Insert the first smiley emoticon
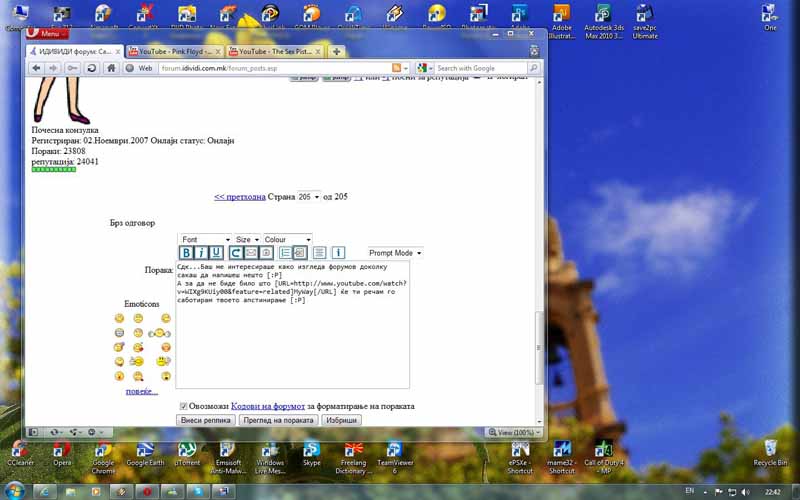This screenshot has height=500, width=800. (x=119, y=318)
